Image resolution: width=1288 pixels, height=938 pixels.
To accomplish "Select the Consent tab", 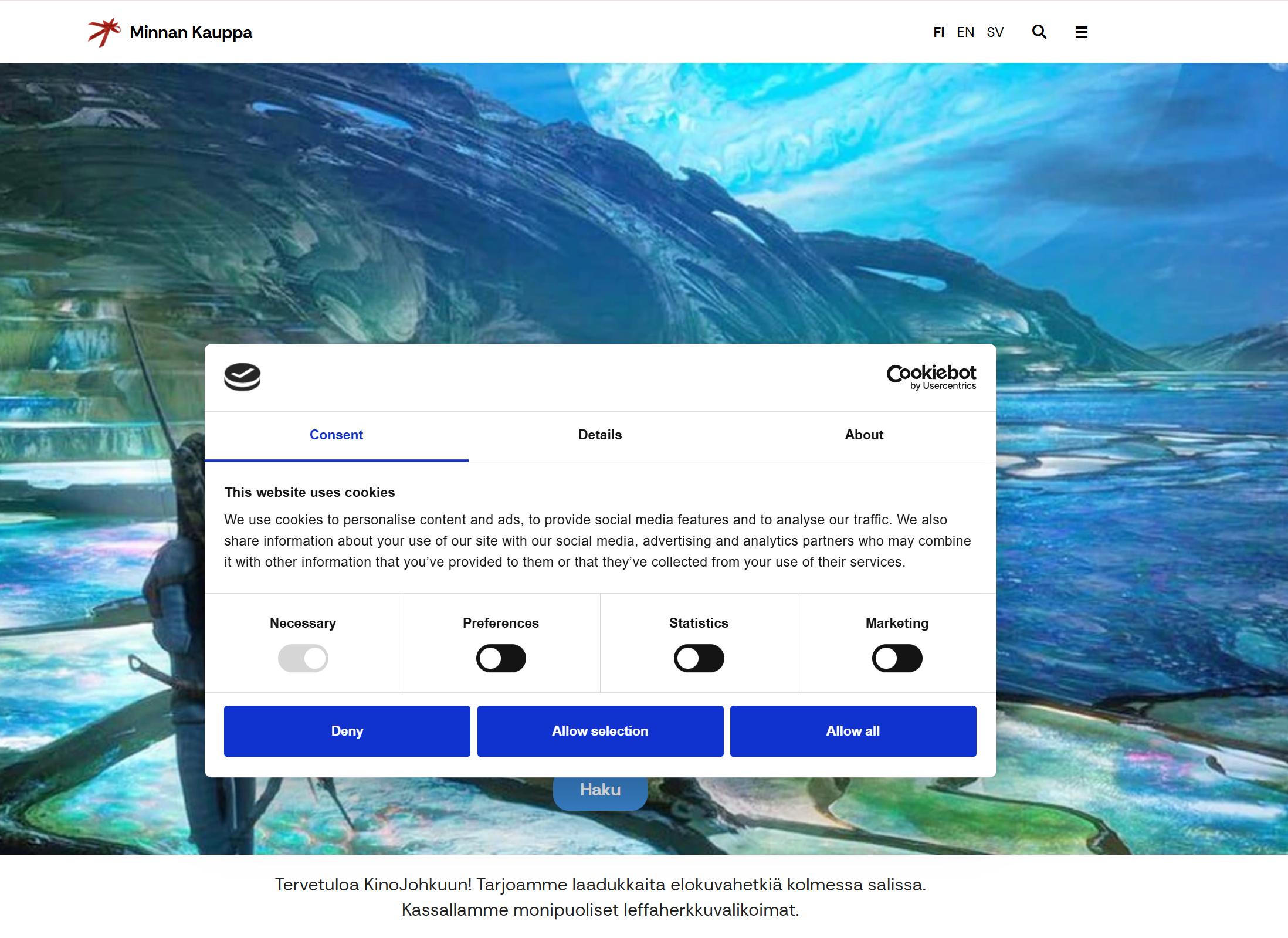I will point(336,435).
